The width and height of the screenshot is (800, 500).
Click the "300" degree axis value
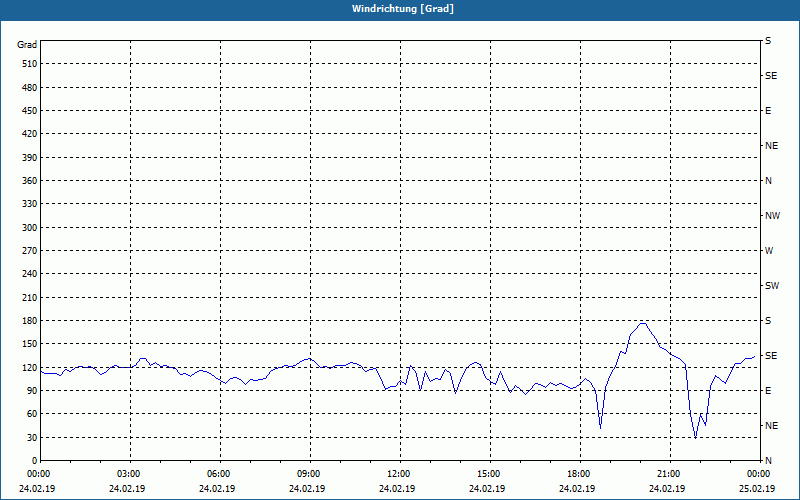tap(30, 228)
